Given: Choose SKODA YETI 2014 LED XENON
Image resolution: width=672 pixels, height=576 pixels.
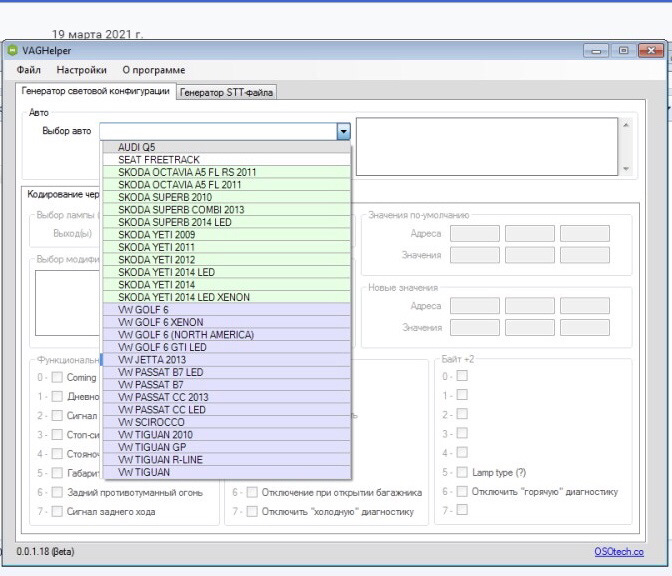Looking at the screenshot, I should 227,297.
